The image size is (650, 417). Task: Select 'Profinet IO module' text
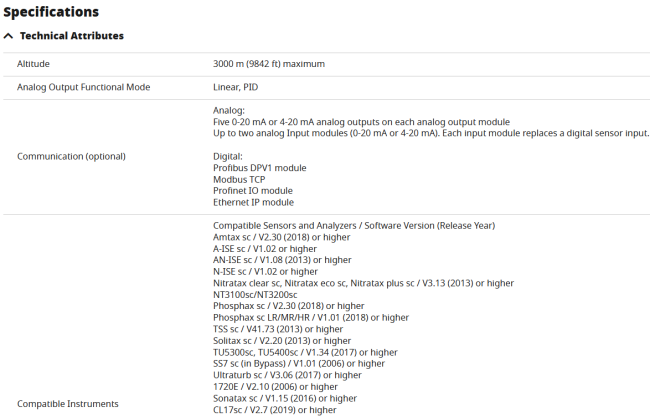click(253, 191)
